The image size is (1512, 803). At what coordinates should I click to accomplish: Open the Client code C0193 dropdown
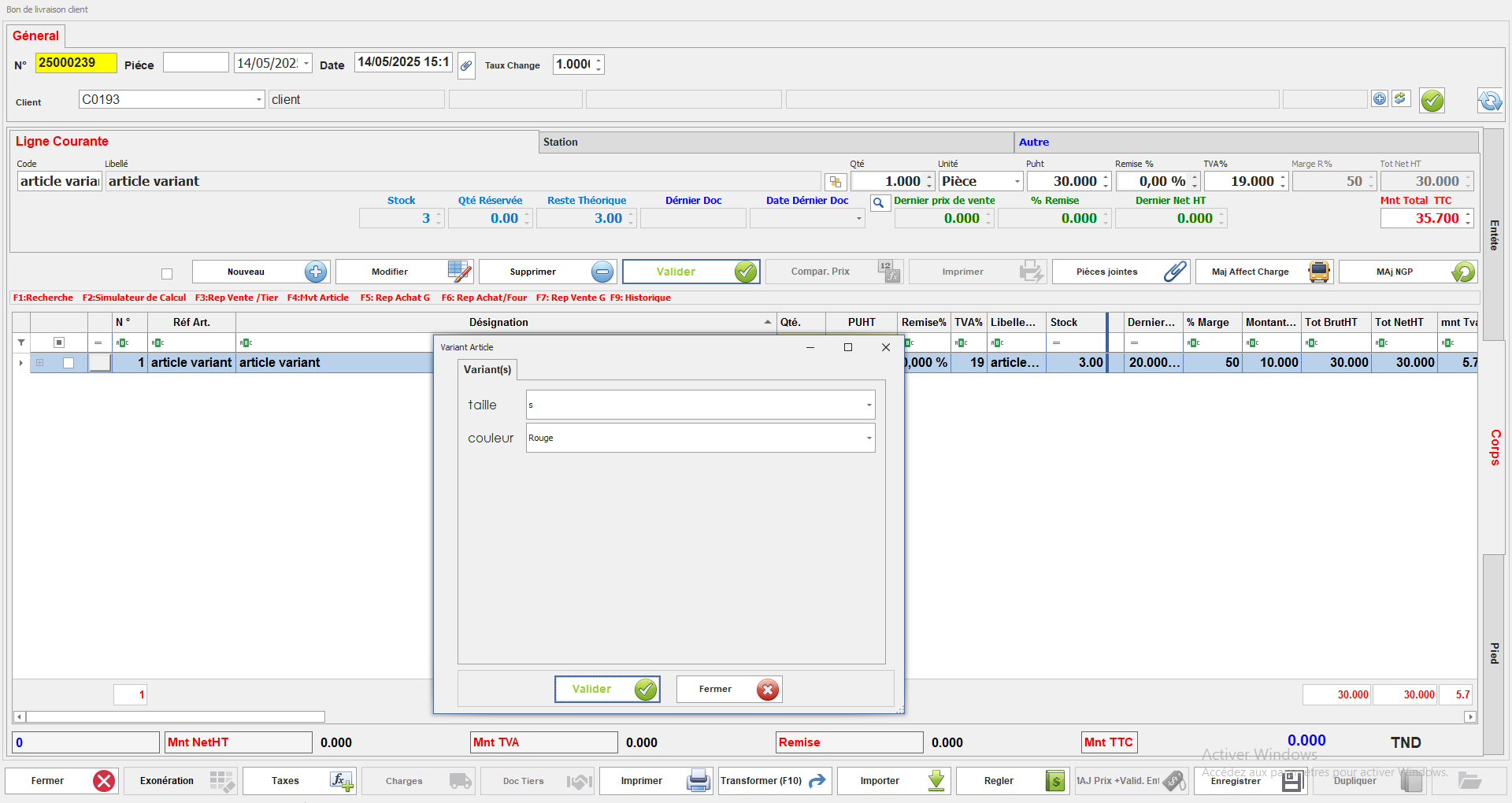click(x=258, y=100)
